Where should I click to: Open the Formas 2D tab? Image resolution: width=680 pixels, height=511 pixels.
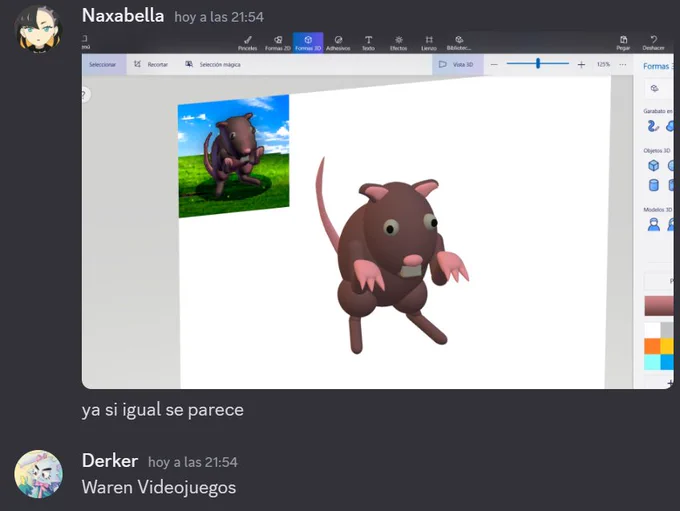pyautogui.click(x=278, y=43)
